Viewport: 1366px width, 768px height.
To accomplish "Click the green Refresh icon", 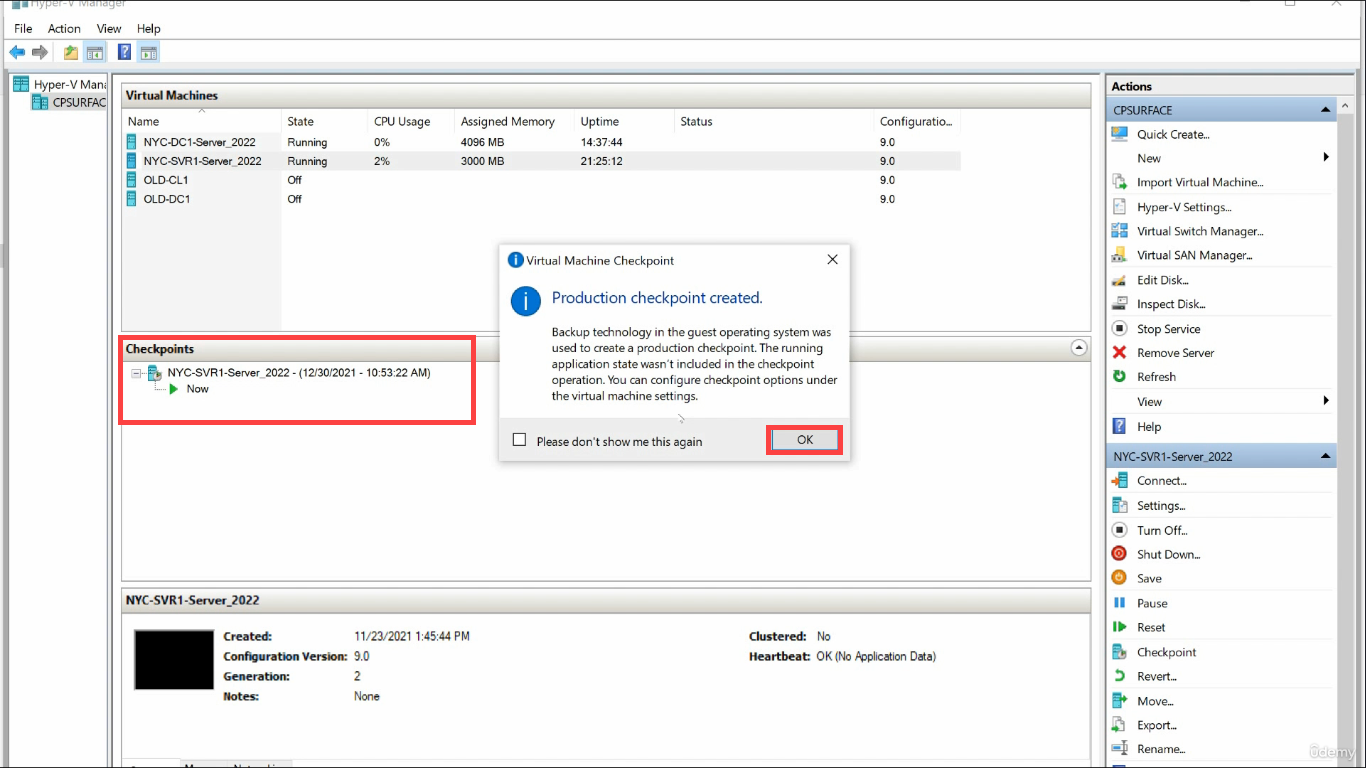I will pos(1120,377).
